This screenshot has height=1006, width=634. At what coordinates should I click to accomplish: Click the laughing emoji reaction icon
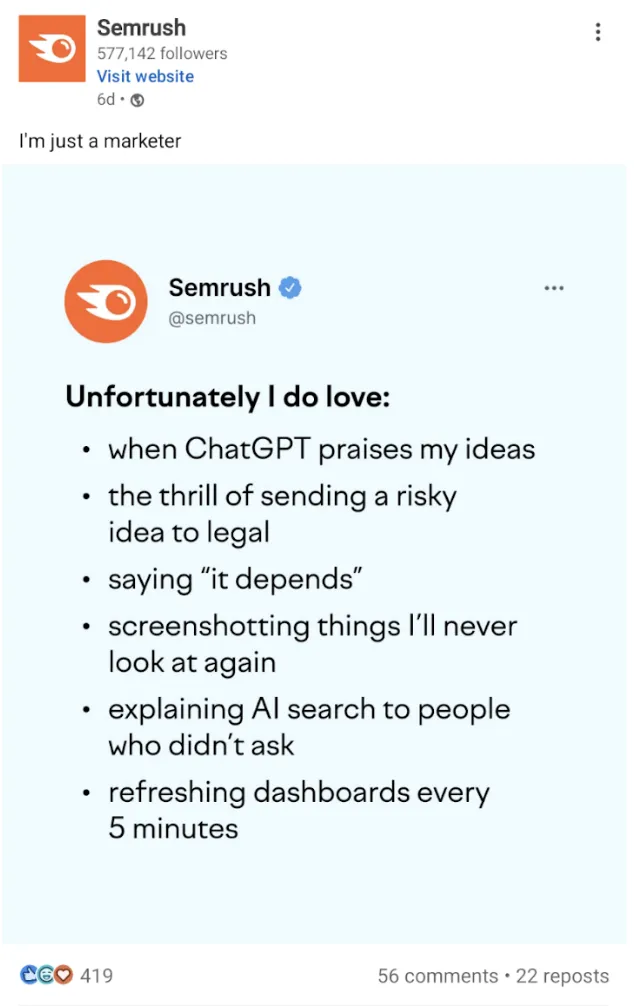click(x=45, y=975)
